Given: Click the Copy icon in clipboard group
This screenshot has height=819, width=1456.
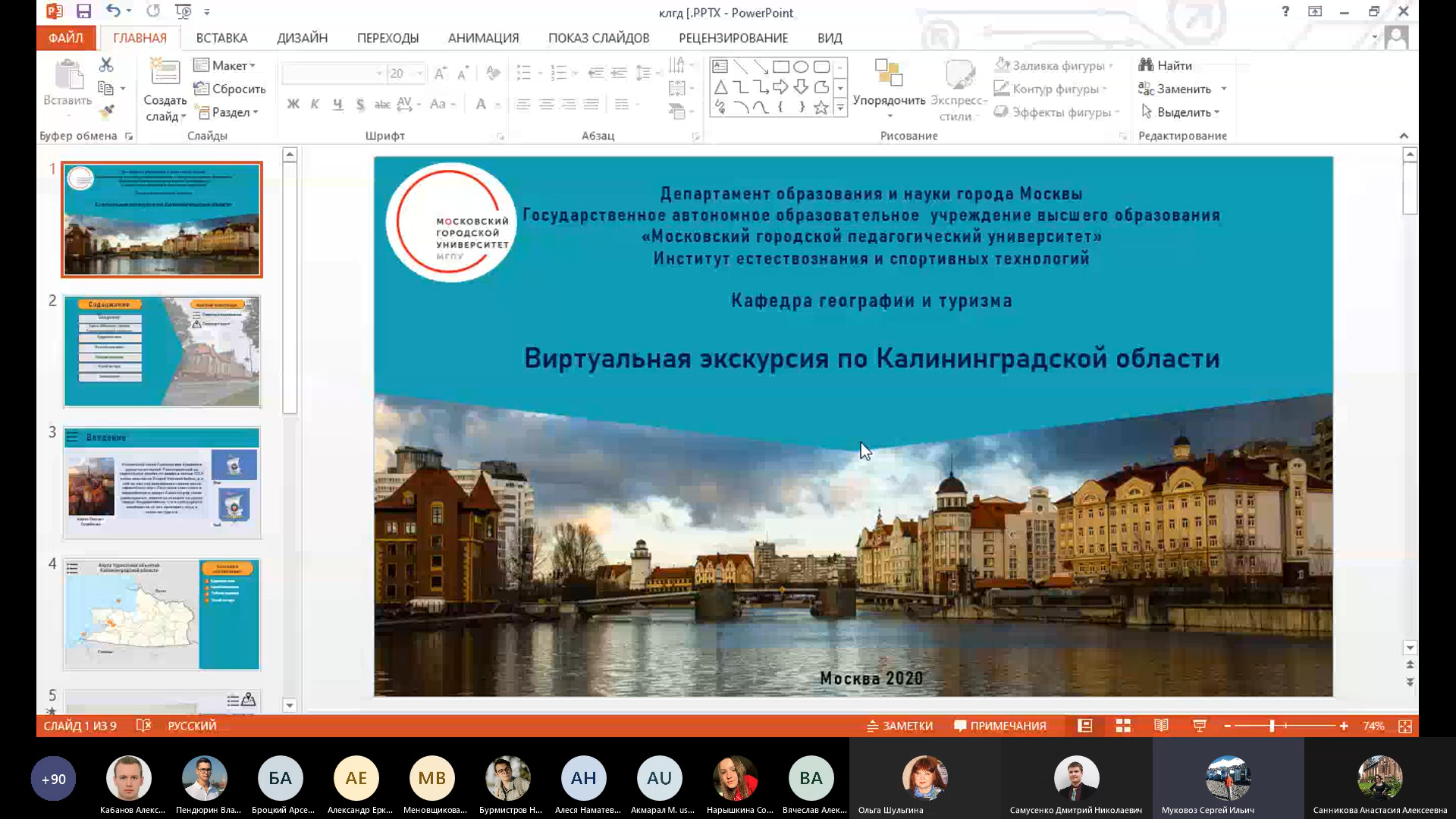Looking at the screenshot, I should point(107,87).
